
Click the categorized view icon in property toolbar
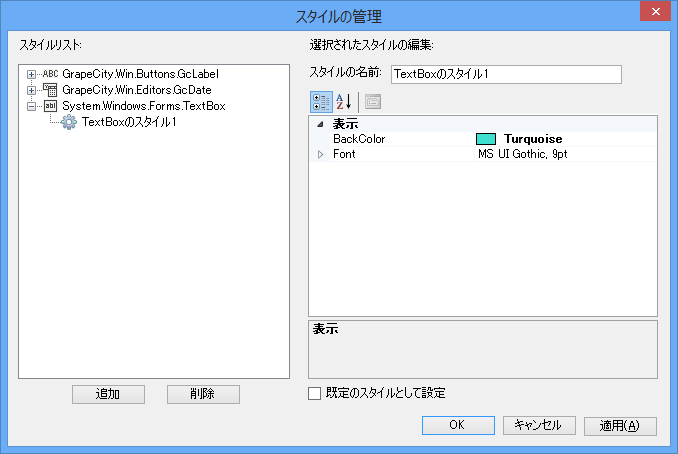click(322, 101)
